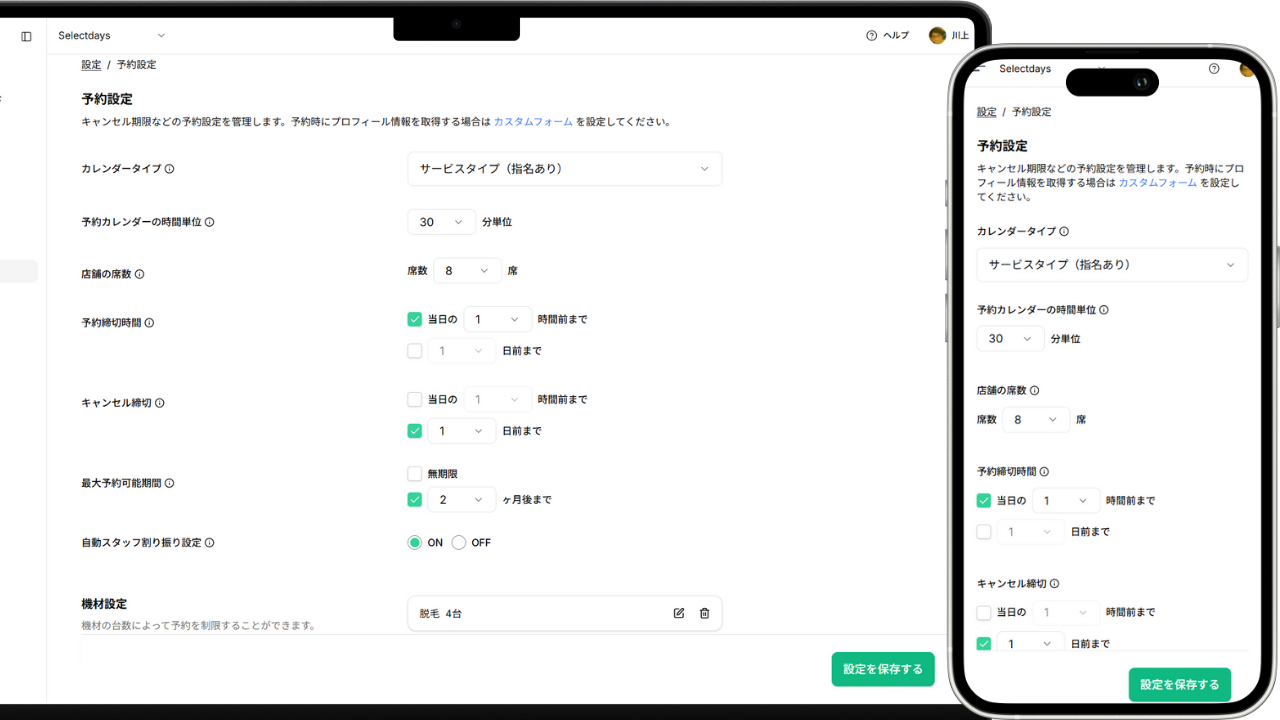Open the 2 ヶ月後まで months dropdown
The width and height of the screenshot is (1280, 720).
(462, 499)
